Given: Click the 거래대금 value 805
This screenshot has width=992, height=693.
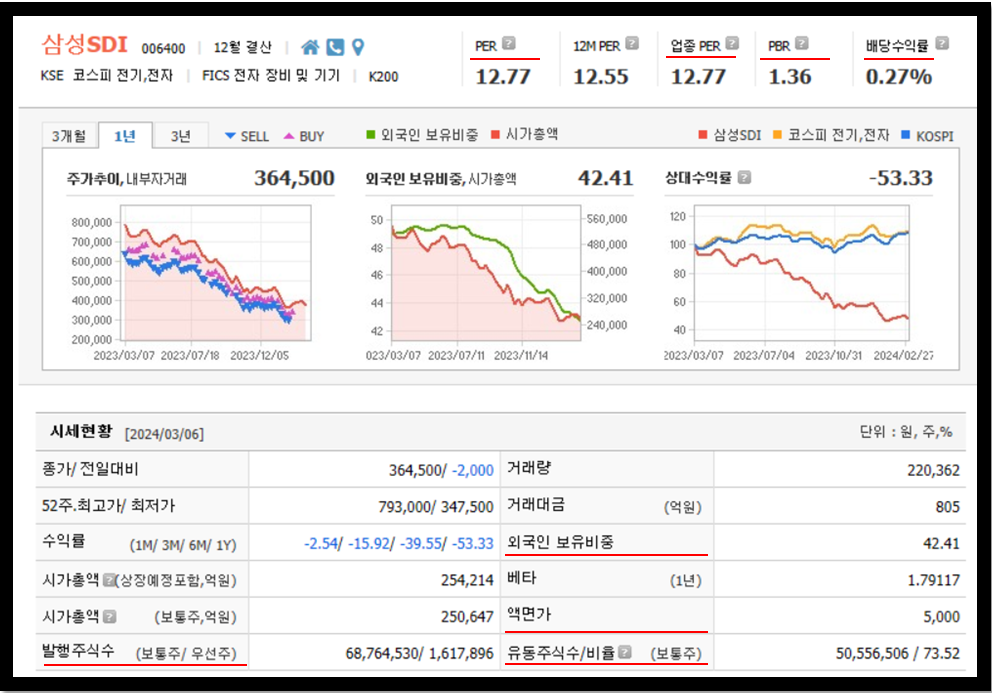Looking at the screenshot, I should [948, 506].
